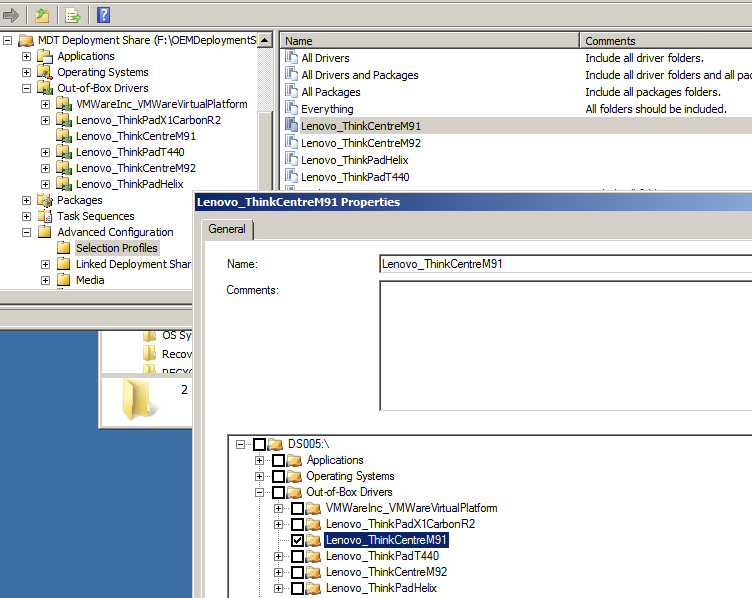
Task: Sort list by the Comments column header
Action: pos(666,41)
